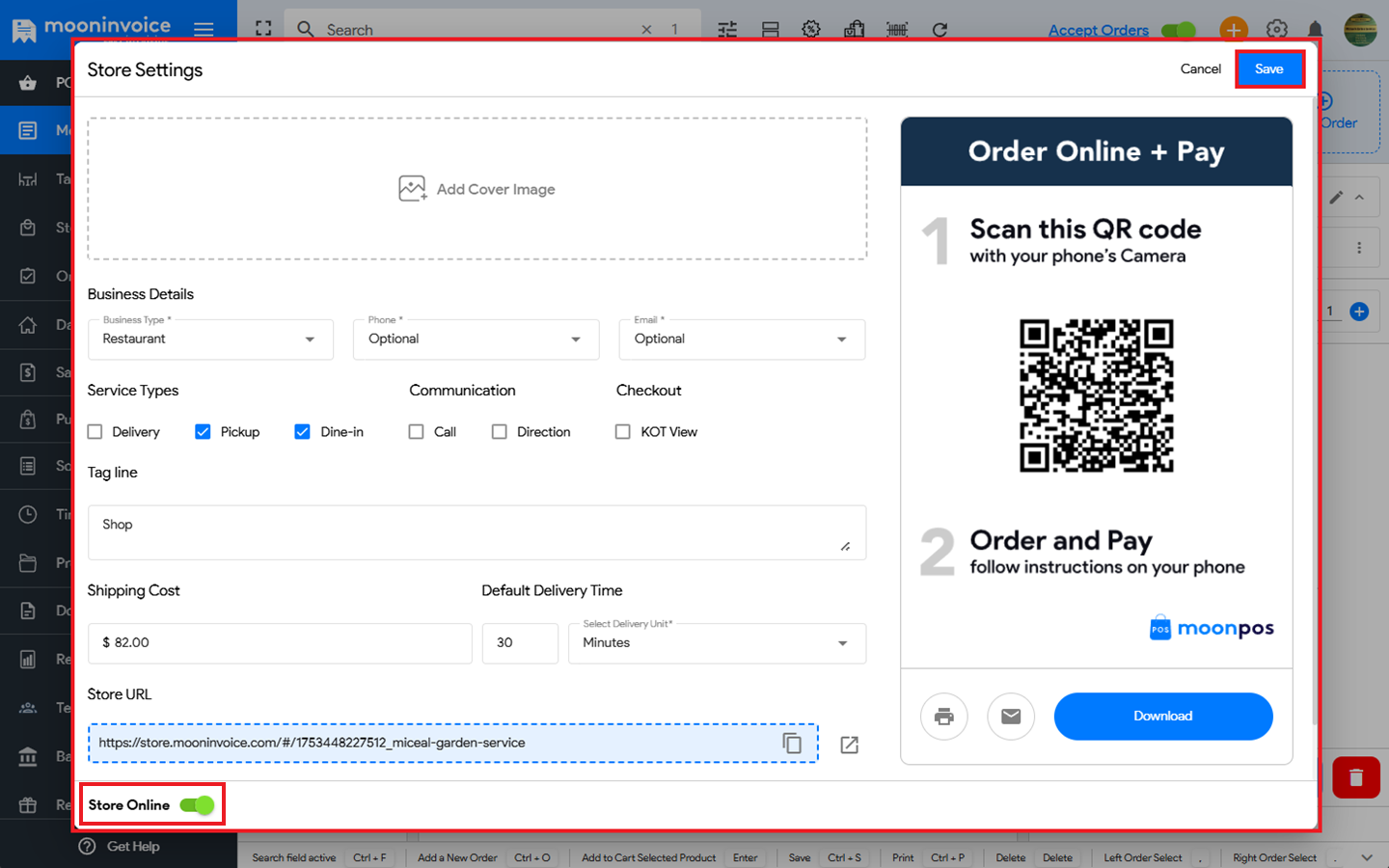
Task: Open the hamburger menu beside mooninvoice logo
Action: 204,29
